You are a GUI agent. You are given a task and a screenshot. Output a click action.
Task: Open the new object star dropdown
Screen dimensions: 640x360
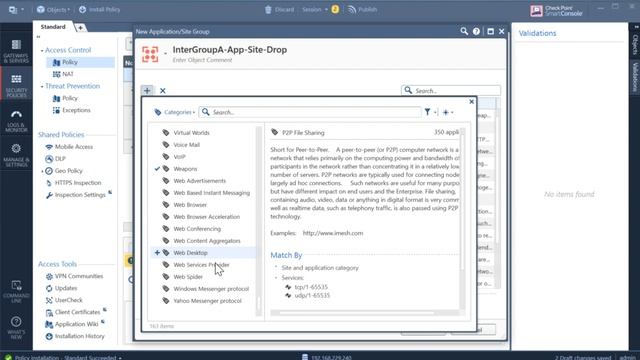tap(448, 112)
